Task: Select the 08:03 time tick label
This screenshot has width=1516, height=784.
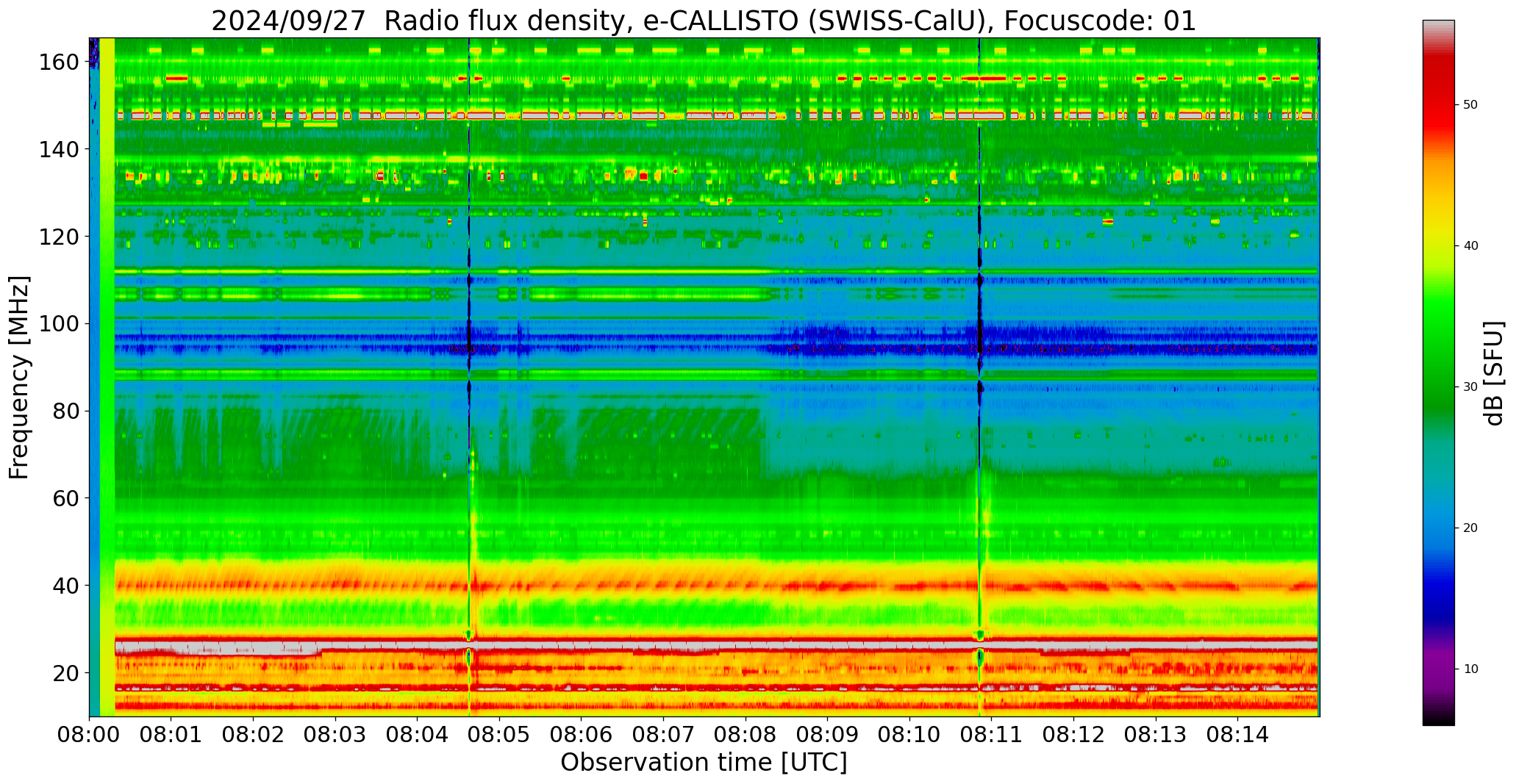Action: (336, 733)
